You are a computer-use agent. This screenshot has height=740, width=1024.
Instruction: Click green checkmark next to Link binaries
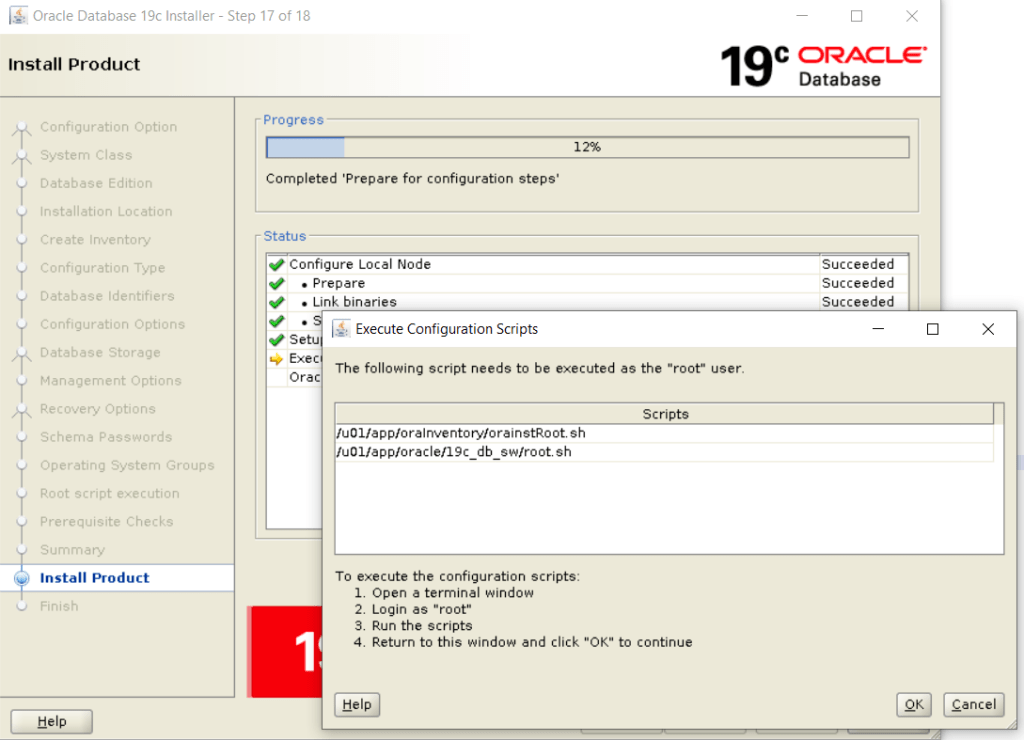[277, 302]
